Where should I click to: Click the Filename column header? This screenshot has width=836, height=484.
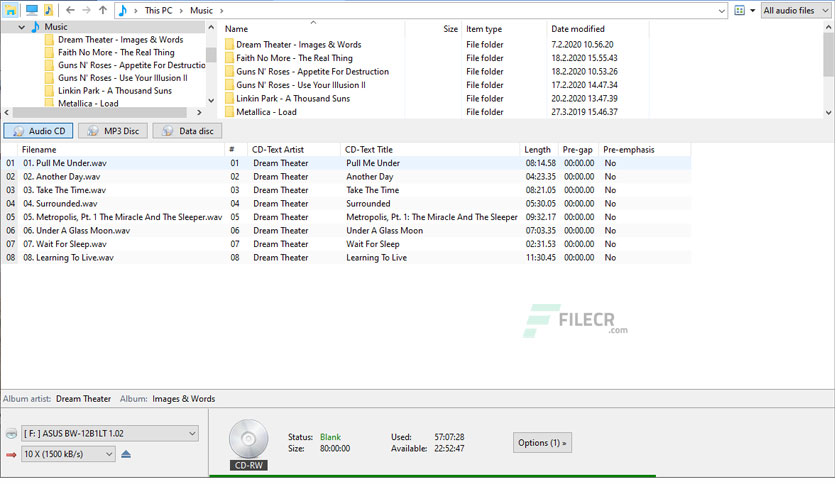pyautogui.click(x=39, y=150)
